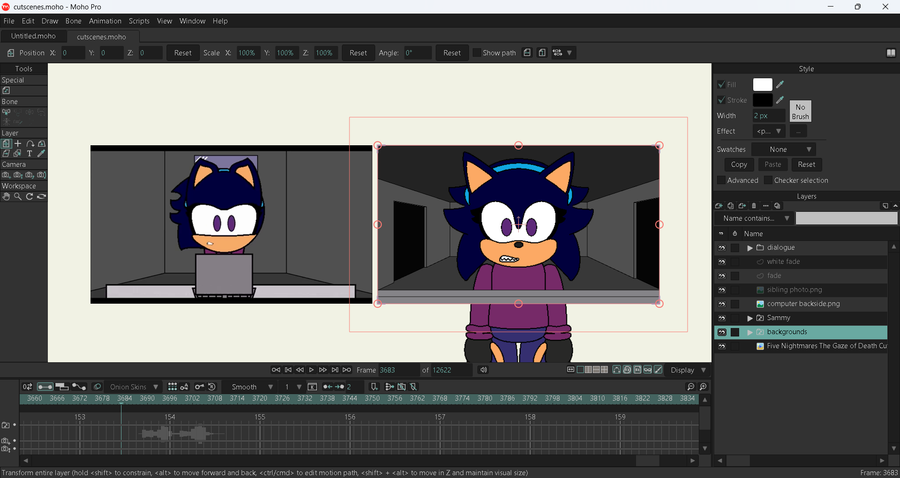The height and width of the screenshot is (478, 900).
Task: Select the Rotate Workspace tool
Action: (29, 197)
